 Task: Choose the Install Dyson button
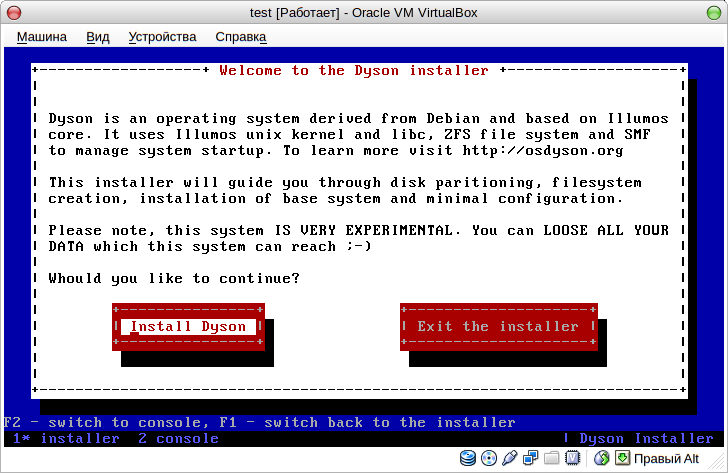[188, 327]
